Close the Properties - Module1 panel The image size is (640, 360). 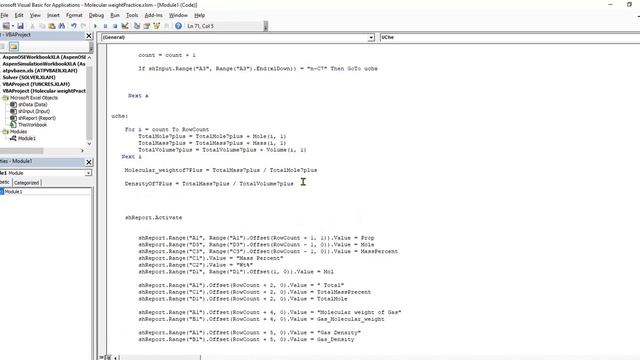coord(89,162)
